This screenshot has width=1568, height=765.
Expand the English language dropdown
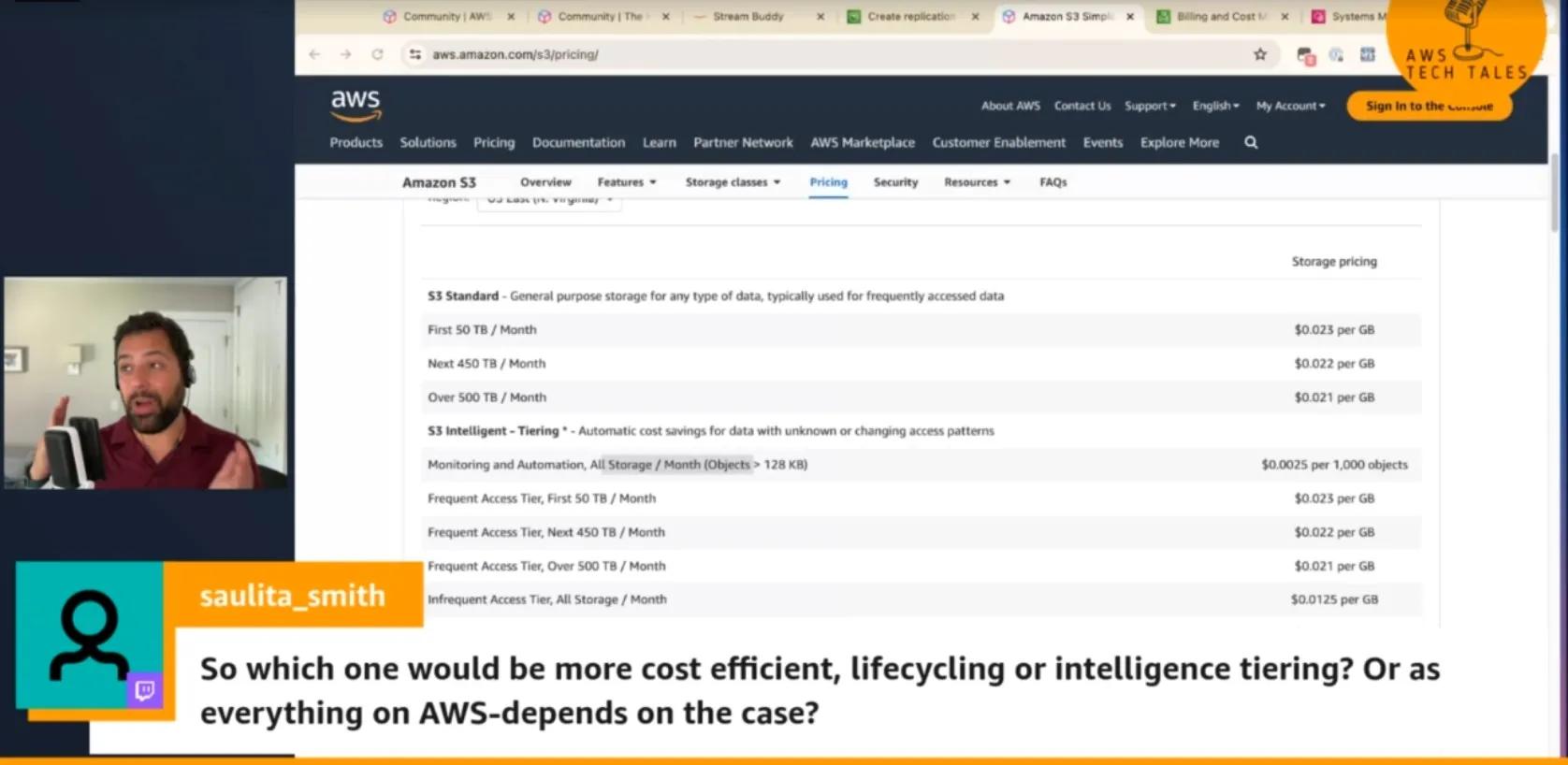(1215, 106)
